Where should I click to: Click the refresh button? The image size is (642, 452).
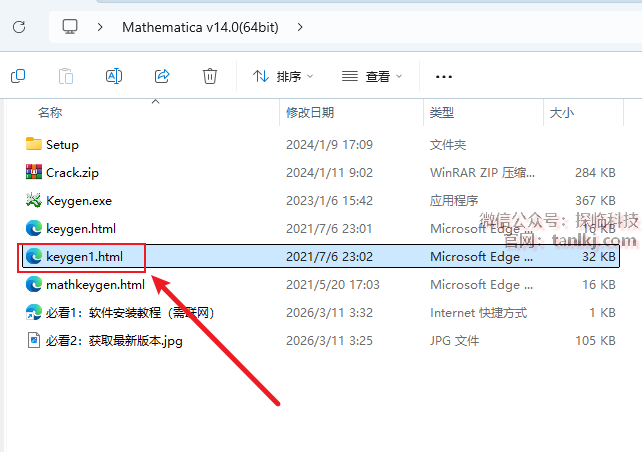click(x=19, y=27)
